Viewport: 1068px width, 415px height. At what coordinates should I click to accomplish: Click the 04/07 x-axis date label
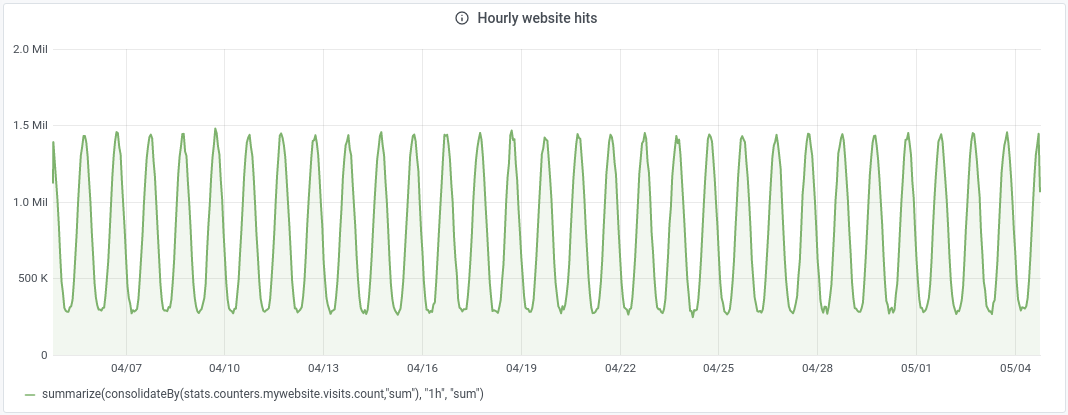(126, 369)
